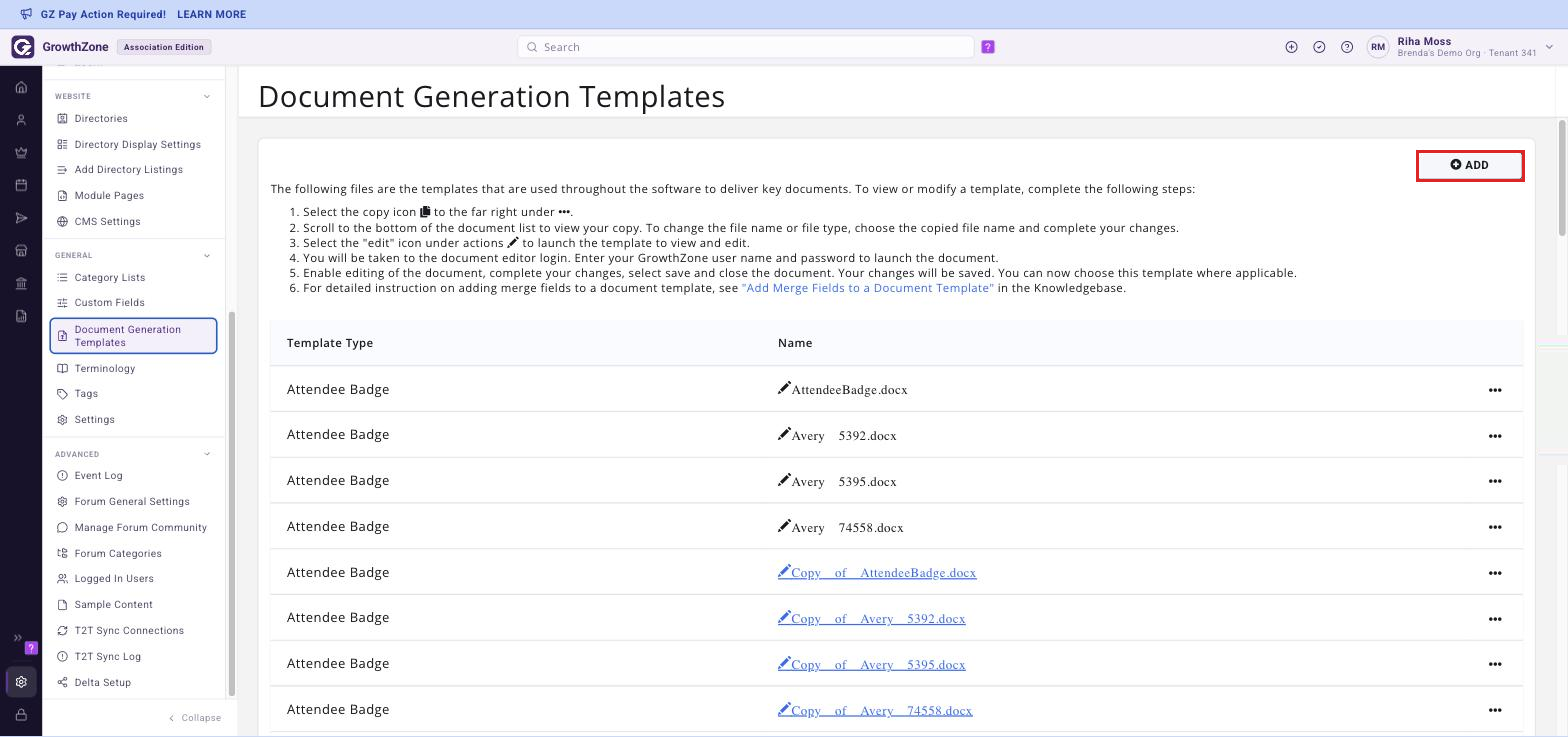Open the Membership crown icon in left rail

coord(21,153)
